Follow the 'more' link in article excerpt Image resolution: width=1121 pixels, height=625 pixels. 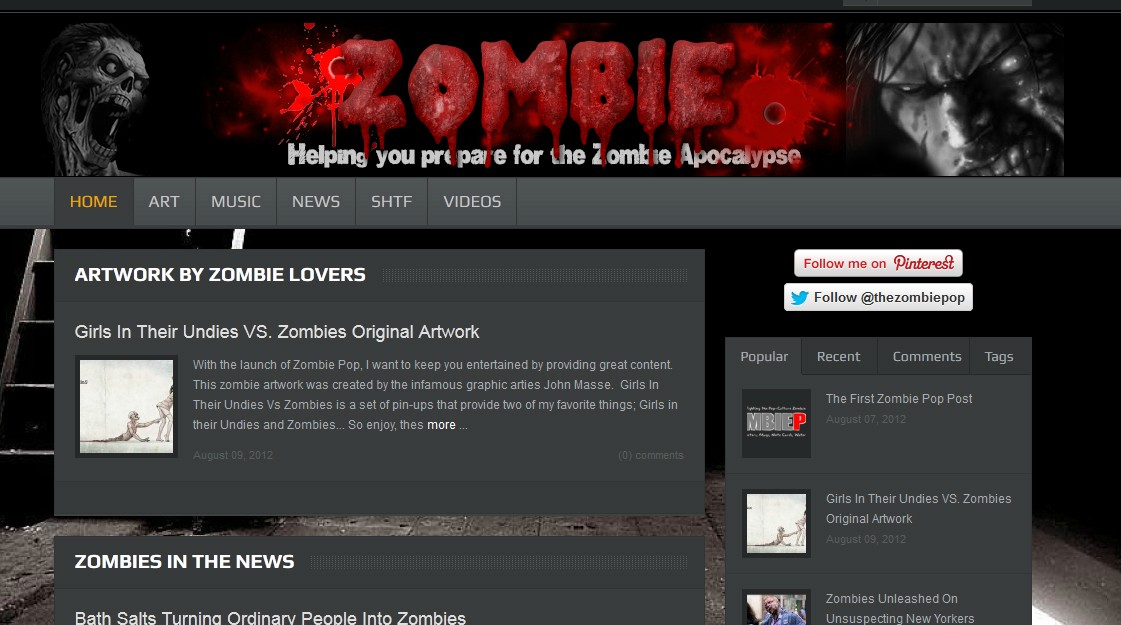(x=441, y=425)
